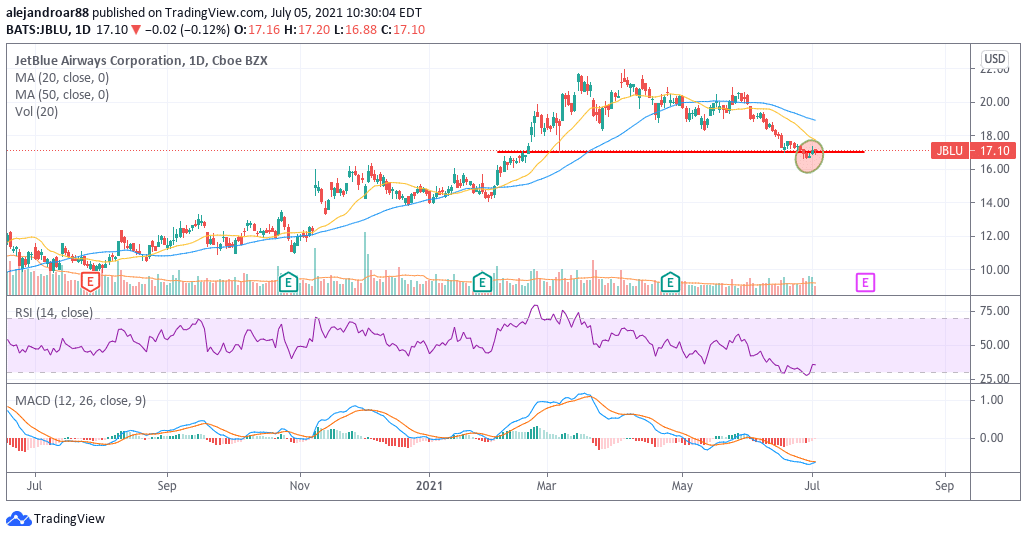Screen dimensions: 1027x537
Task: Click the 14.00 price axis label
Action: pyautogui.click(x=994, y=202)
